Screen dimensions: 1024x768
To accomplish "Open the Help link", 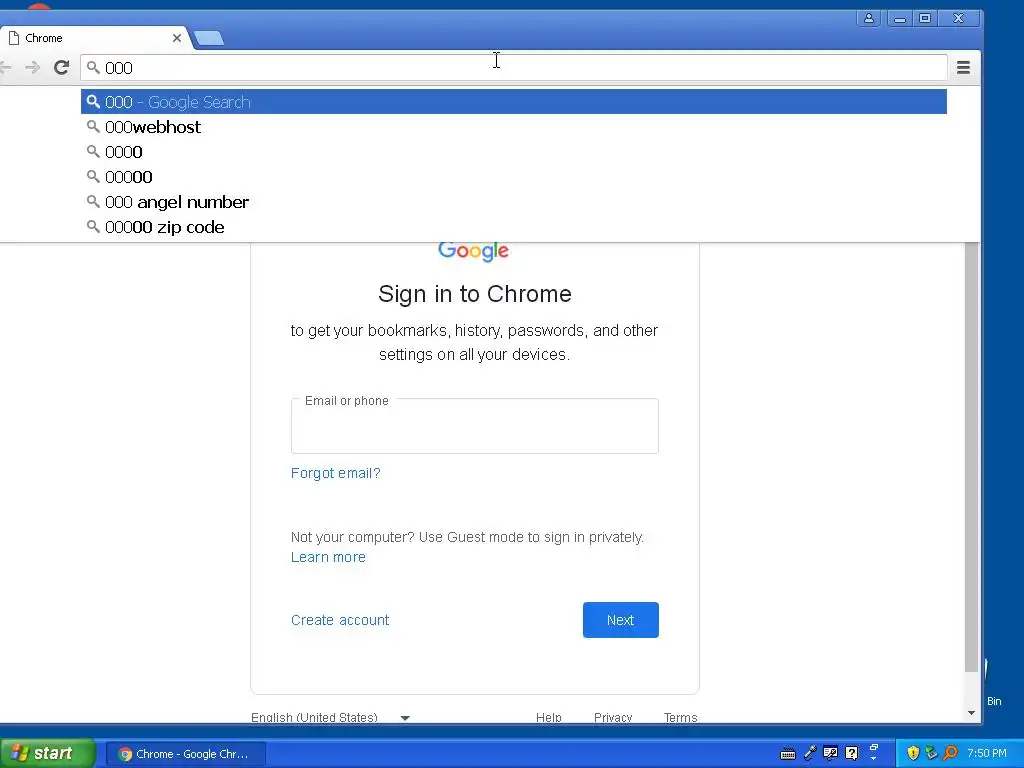I will [549, 717].
